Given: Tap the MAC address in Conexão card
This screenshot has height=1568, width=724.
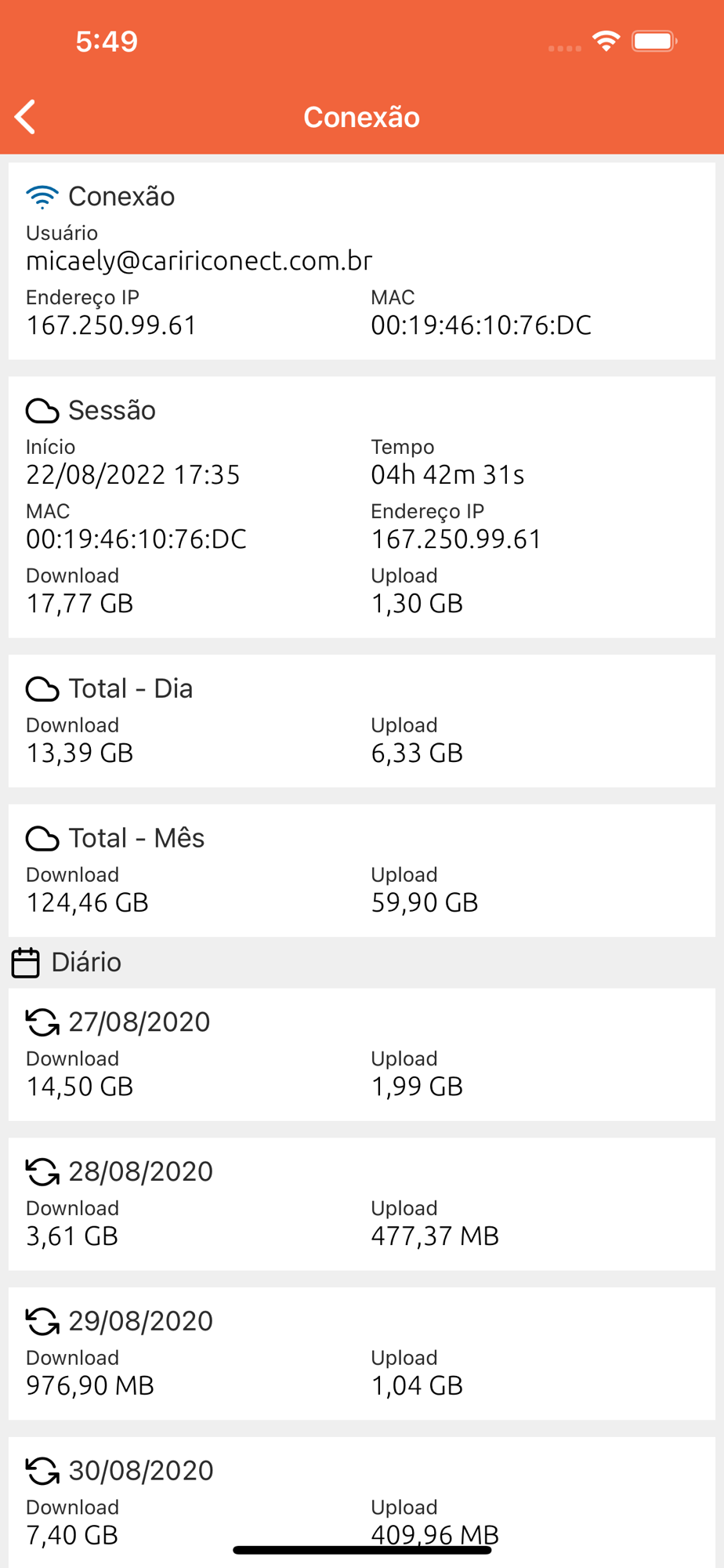Looking at the screenshot, I should click(x=481, y=325).
